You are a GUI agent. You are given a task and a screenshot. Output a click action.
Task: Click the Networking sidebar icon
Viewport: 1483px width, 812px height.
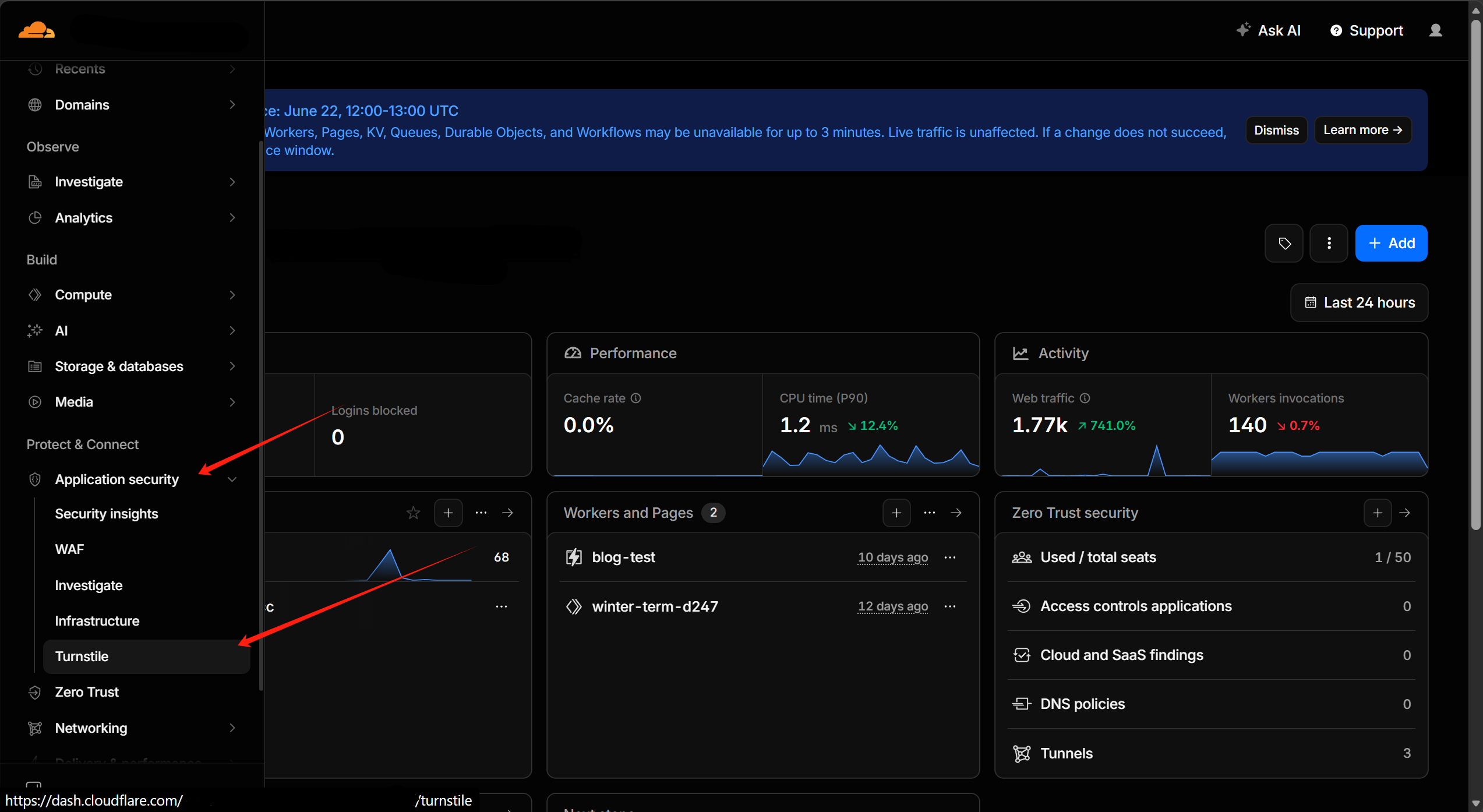[35, 728]
